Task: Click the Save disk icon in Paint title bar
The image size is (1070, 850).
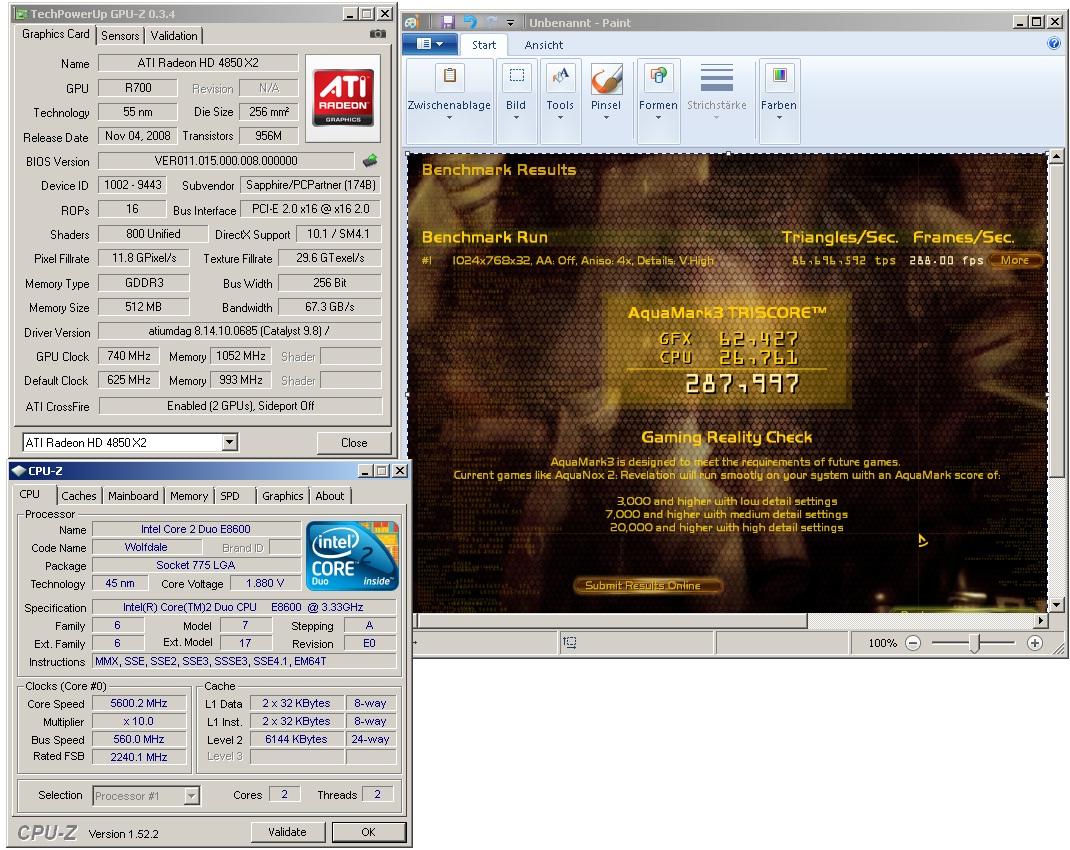Action: 448,23
